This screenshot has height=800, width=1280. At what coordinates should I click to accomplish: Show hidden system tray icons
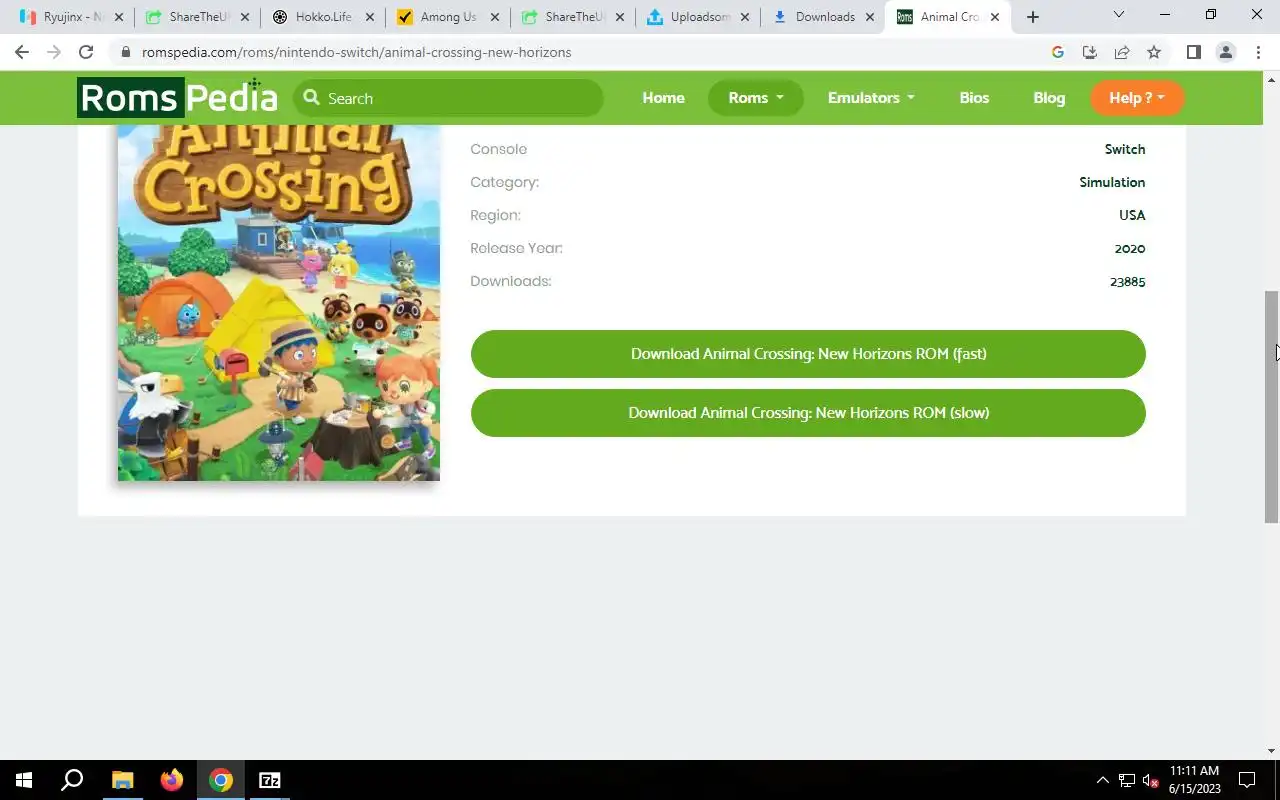[1103, 780]
